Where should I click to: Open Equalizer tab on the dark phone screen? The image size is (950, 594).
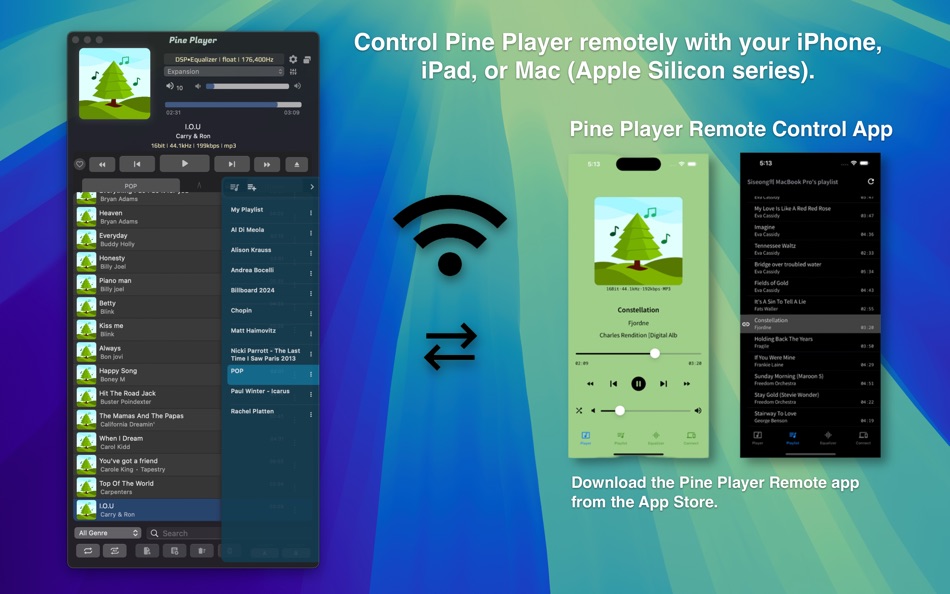(x=828, y=438)
